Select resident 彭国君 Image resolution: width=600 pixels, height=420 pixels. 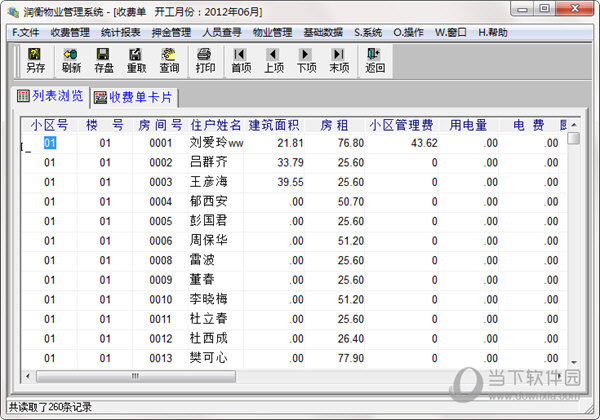coord(209,221)
